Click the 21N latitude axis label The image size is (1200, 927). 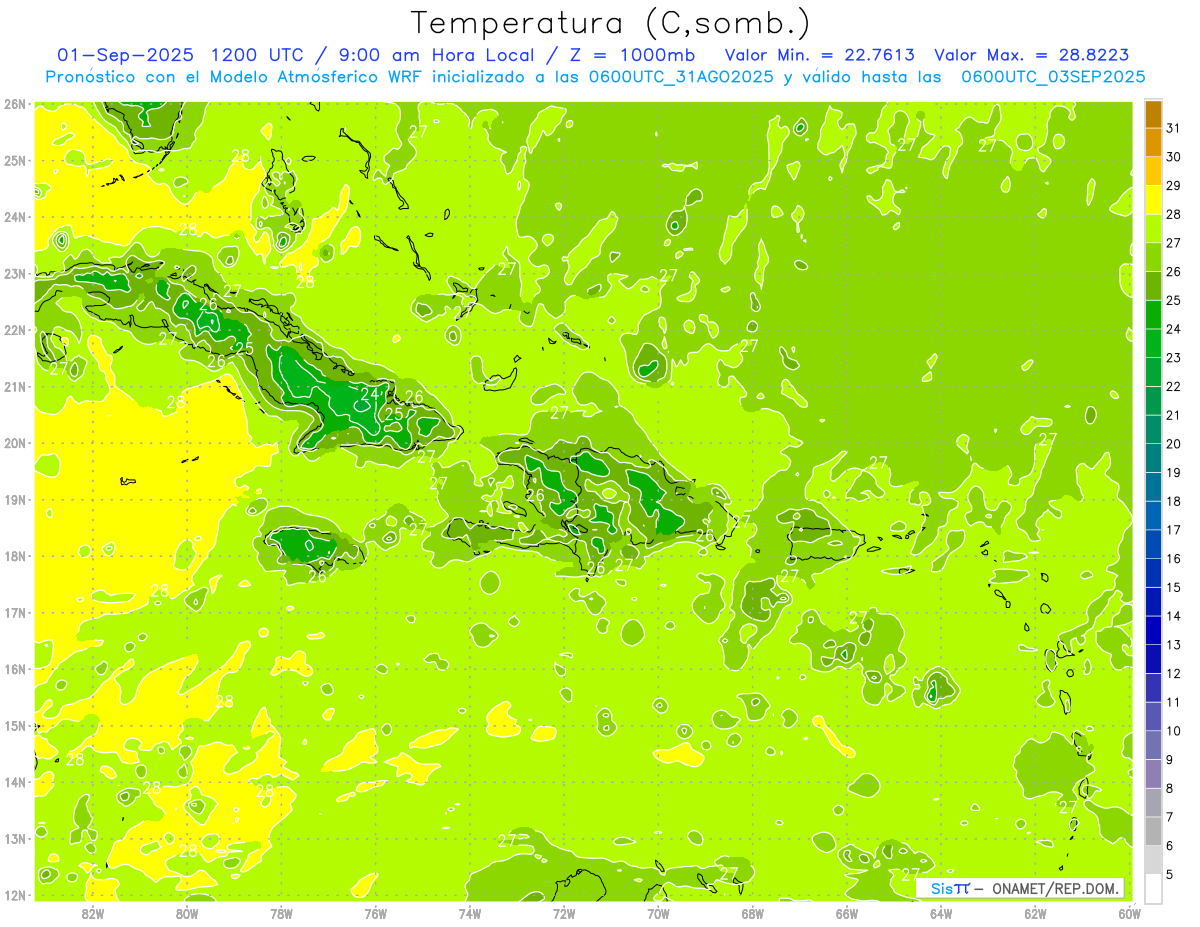15,387
